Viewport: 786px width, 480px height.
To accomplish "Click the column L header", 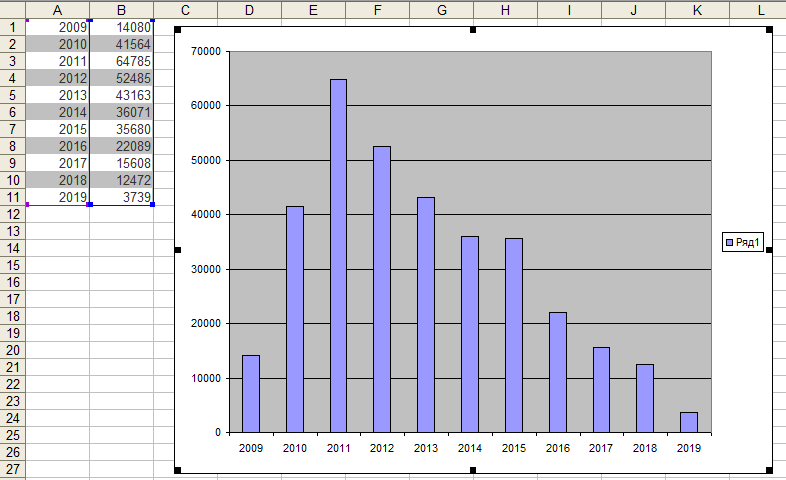I will click(x=761, y=9).
